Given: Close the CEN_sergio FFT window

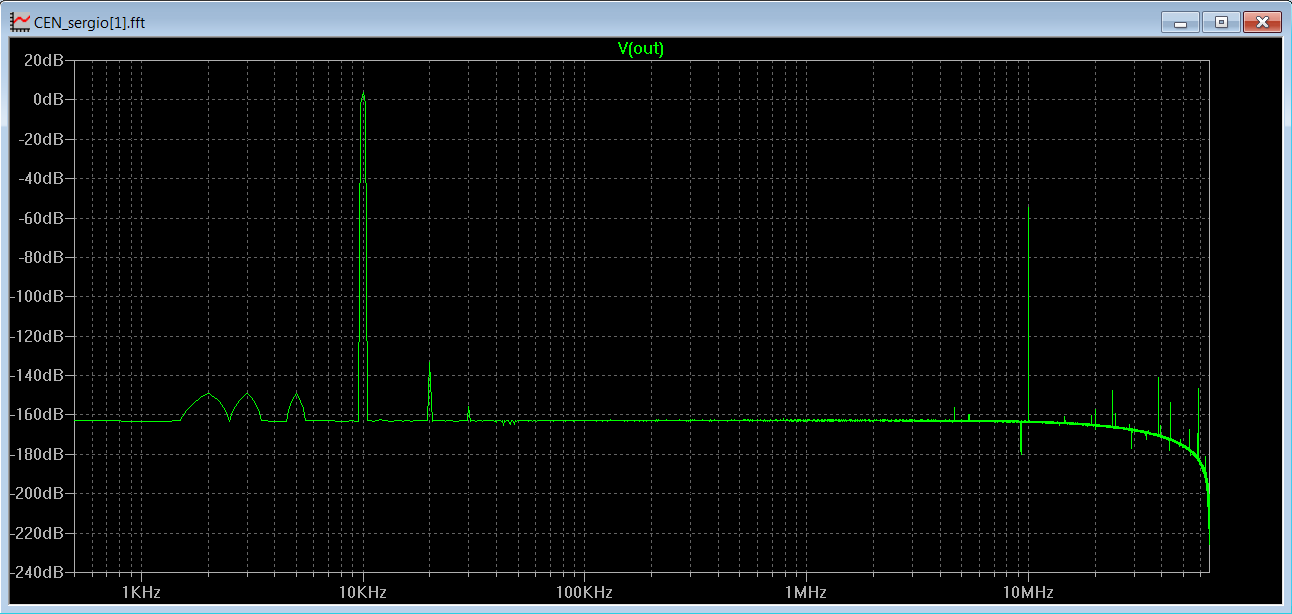Looking at the screenshot, I should click(x=1262, y=21).
